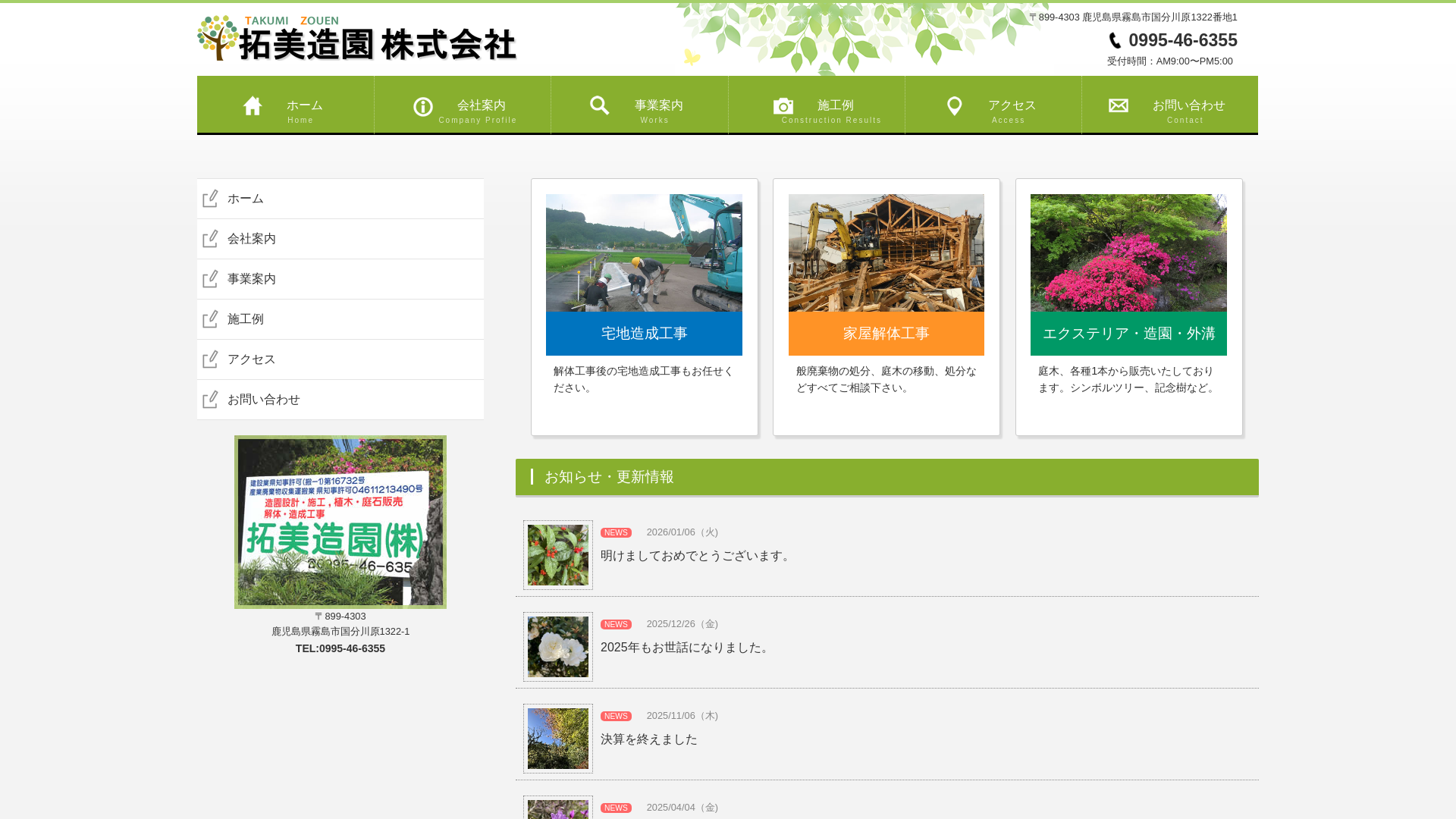This screenshot has height=819, width=1456.
Task: Click the tree logo of 拓美造園株式会社
Action: point(217,38)
